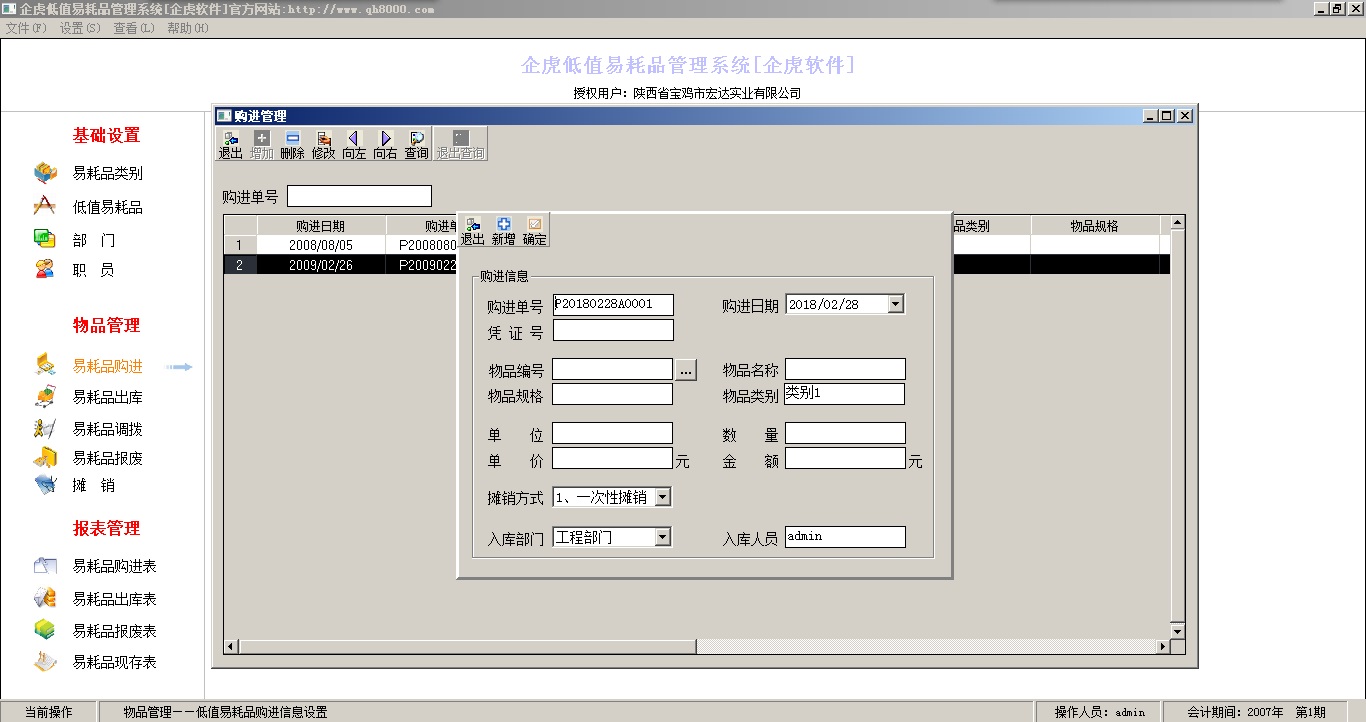Select the table row dated 2008/08/05
The image size is (1366, 722).
pyautogui.click(x=696, y=245)
